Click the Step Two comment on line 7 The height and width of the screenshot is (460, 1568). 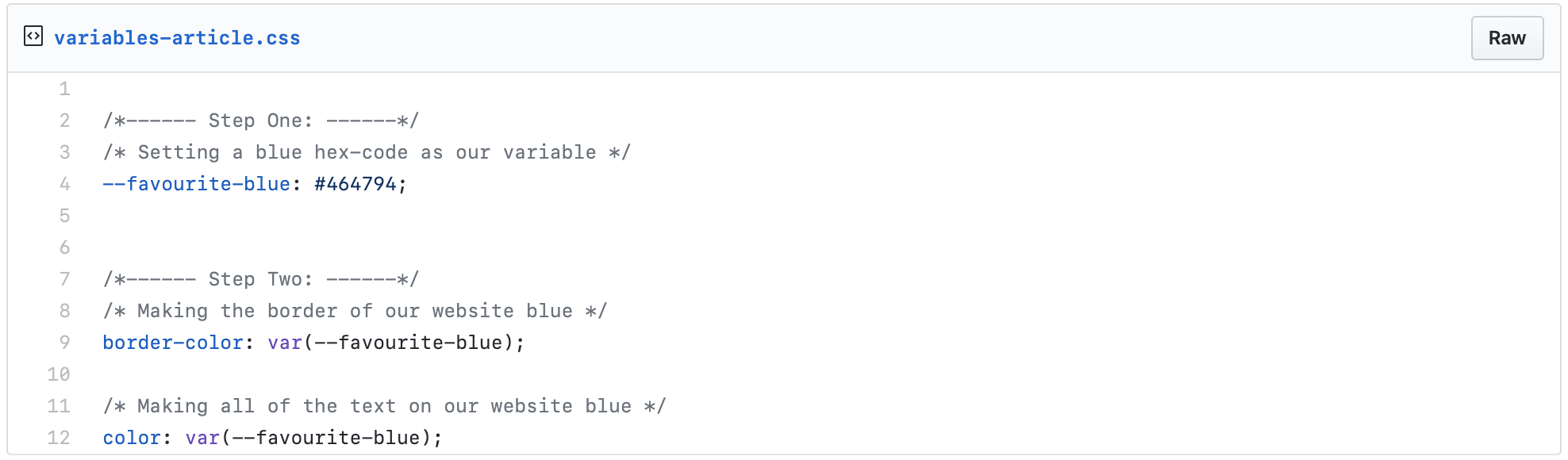[x=262, y=278]
